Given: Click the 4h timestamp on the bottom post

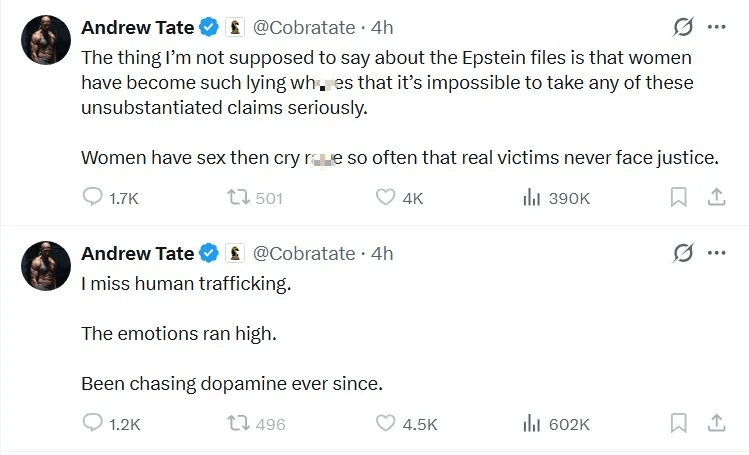Looking at the screenshot, I should coord(382,254).
